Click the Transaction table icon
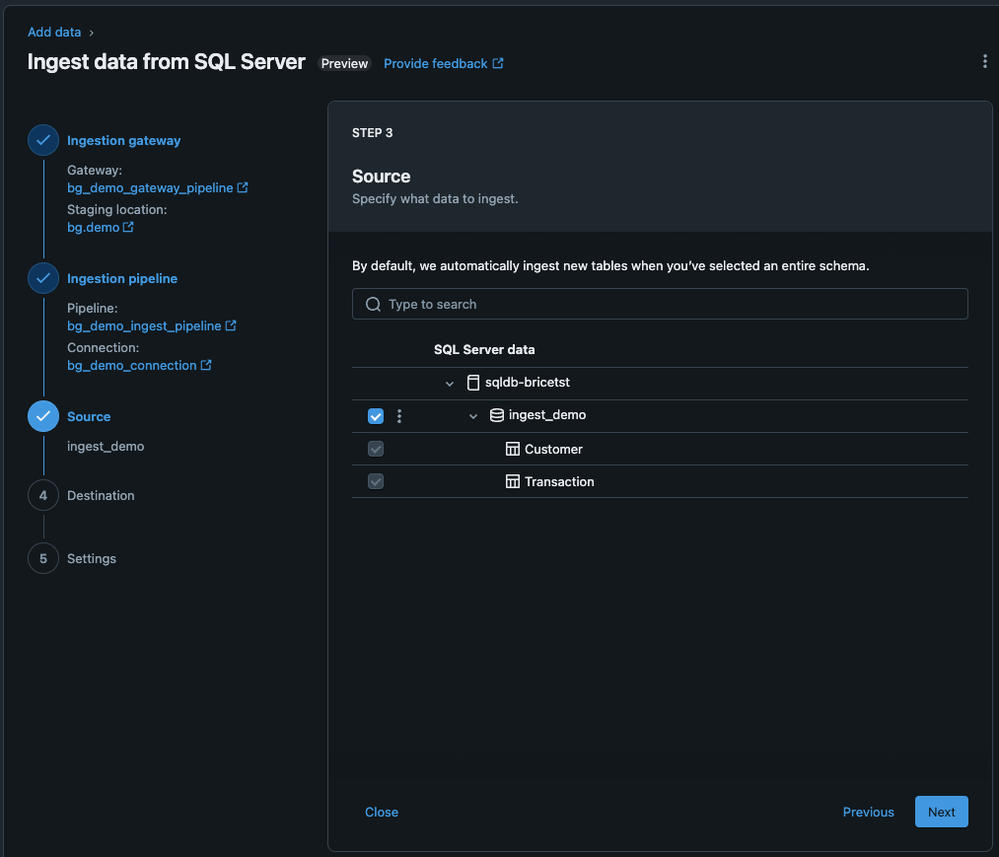 tap(512, 481)
